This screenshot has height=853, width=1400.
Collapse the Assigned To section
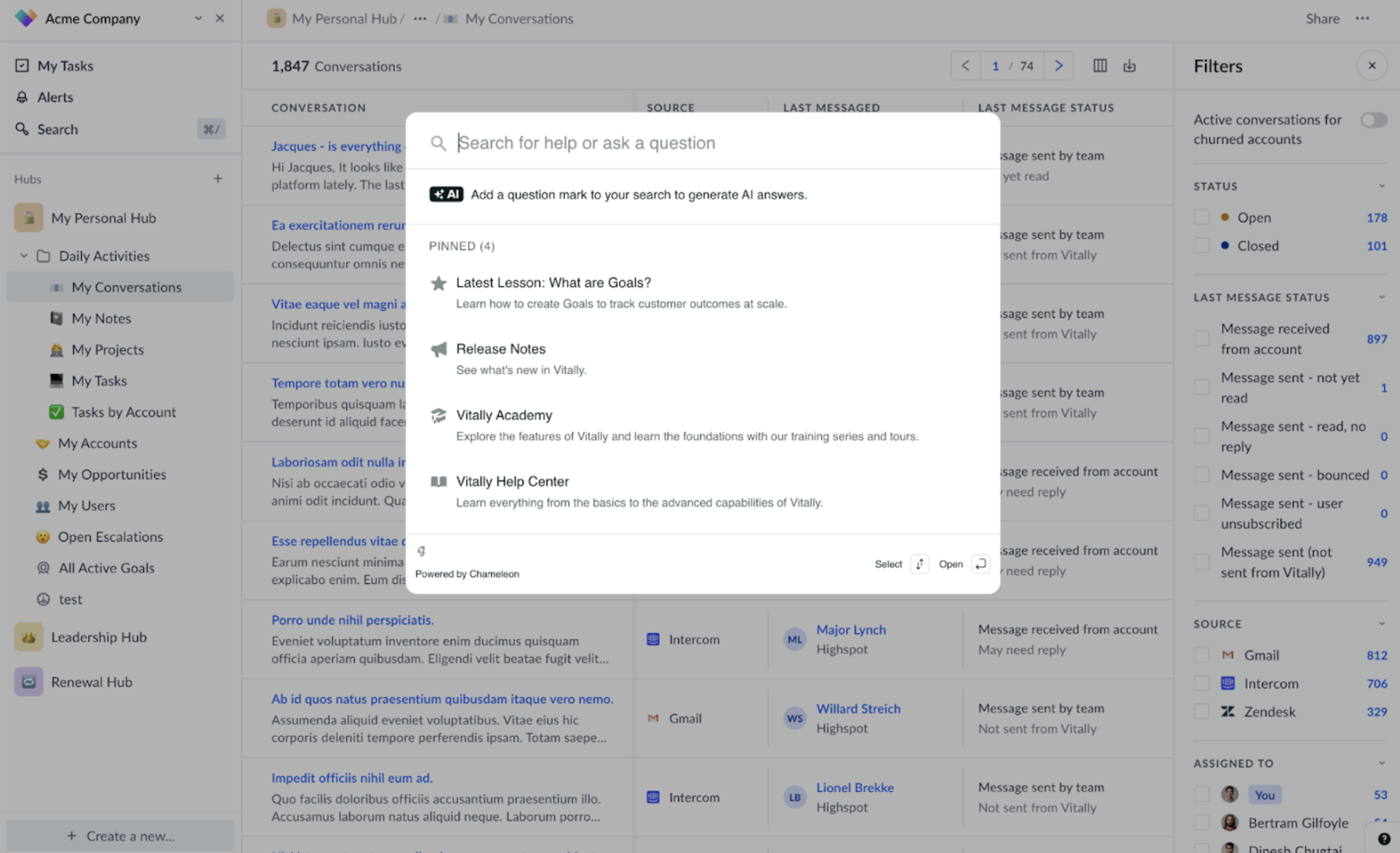tap(1381, 763)
